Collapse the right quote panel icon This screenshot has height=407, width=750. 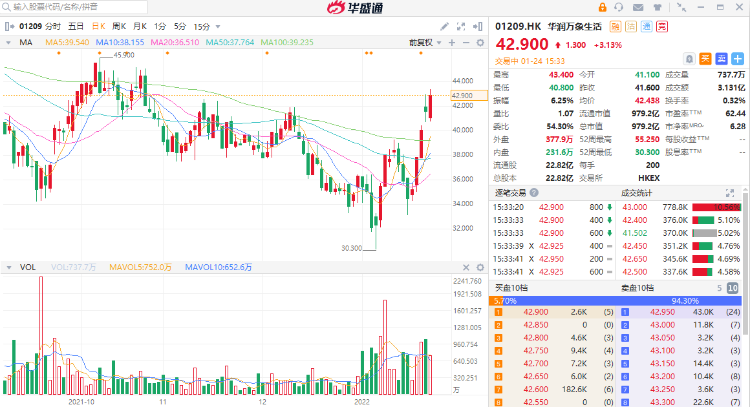477,26
